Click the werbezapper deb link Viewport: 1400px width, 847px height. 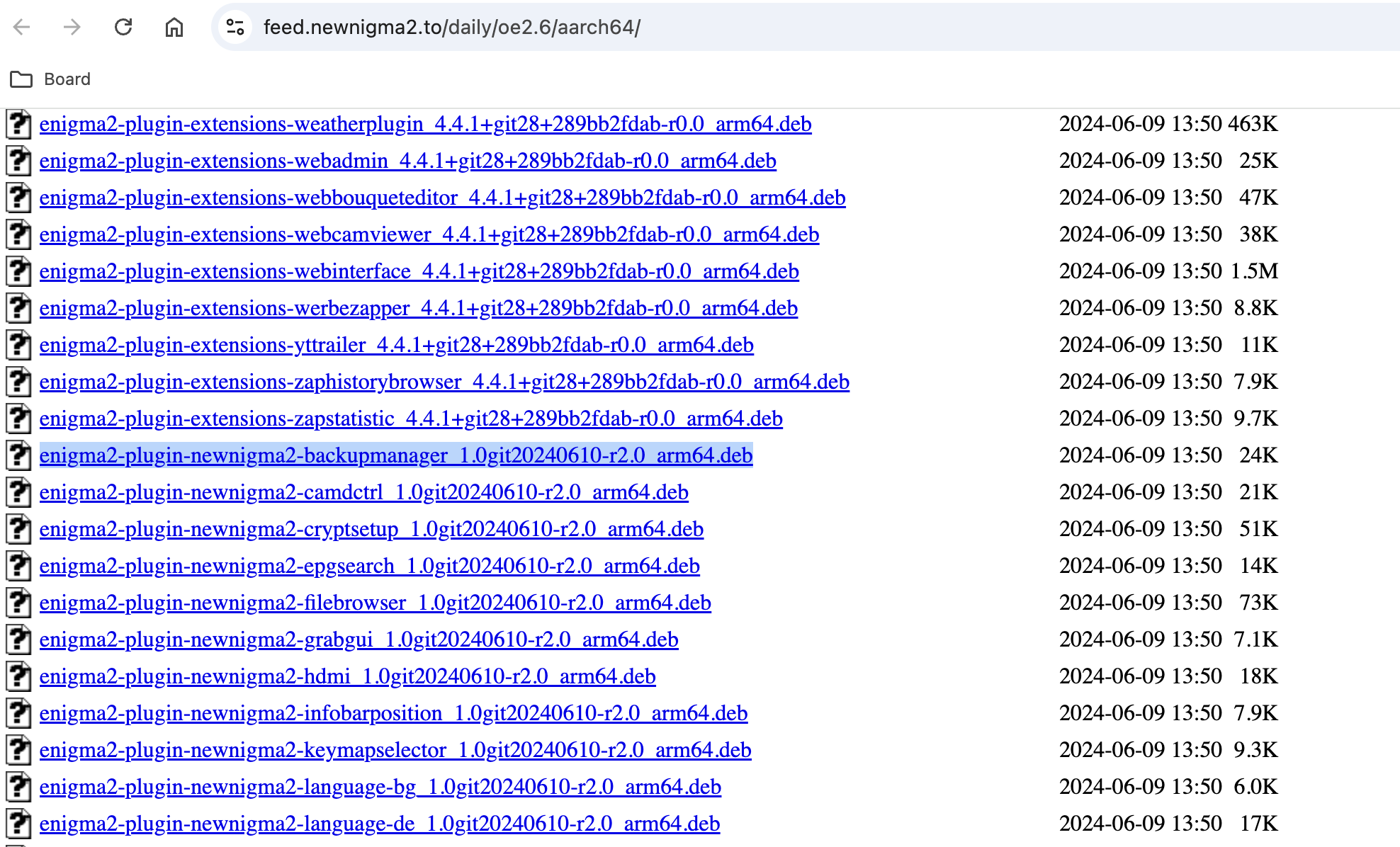(418, 309)
